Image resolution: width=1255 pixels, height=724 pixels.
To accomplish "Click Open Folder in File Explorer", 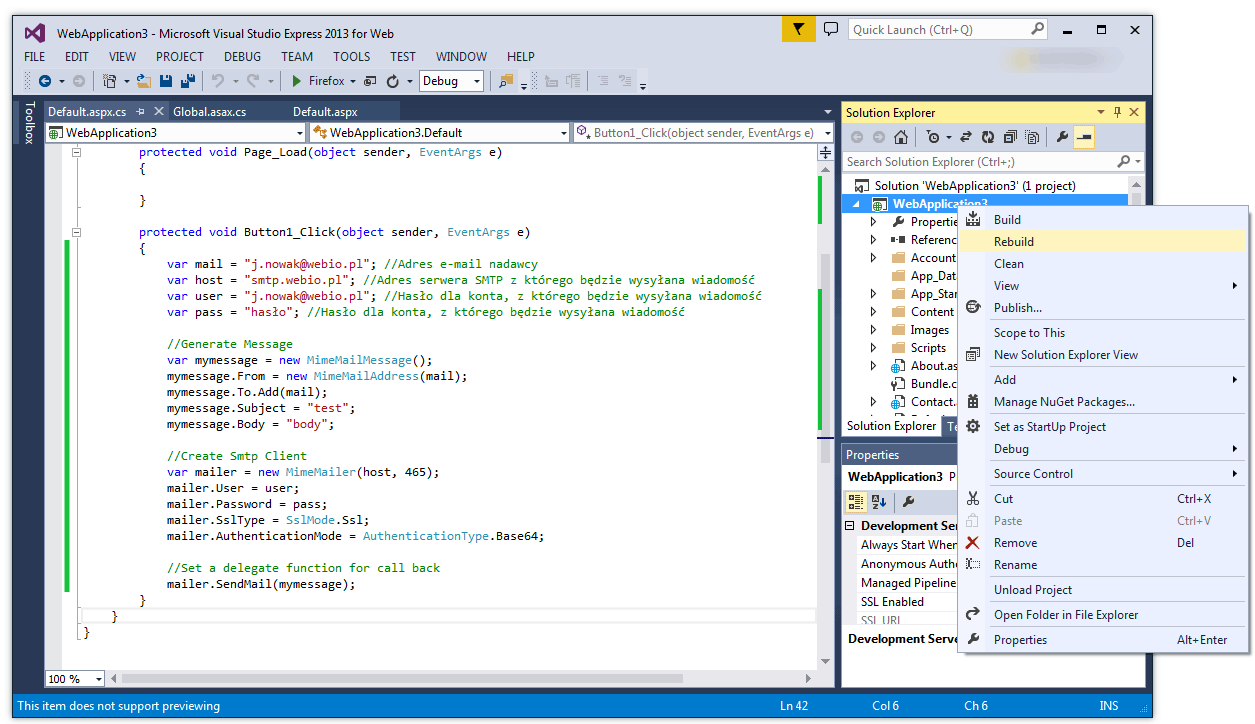I will click(x=1103, y=615).
